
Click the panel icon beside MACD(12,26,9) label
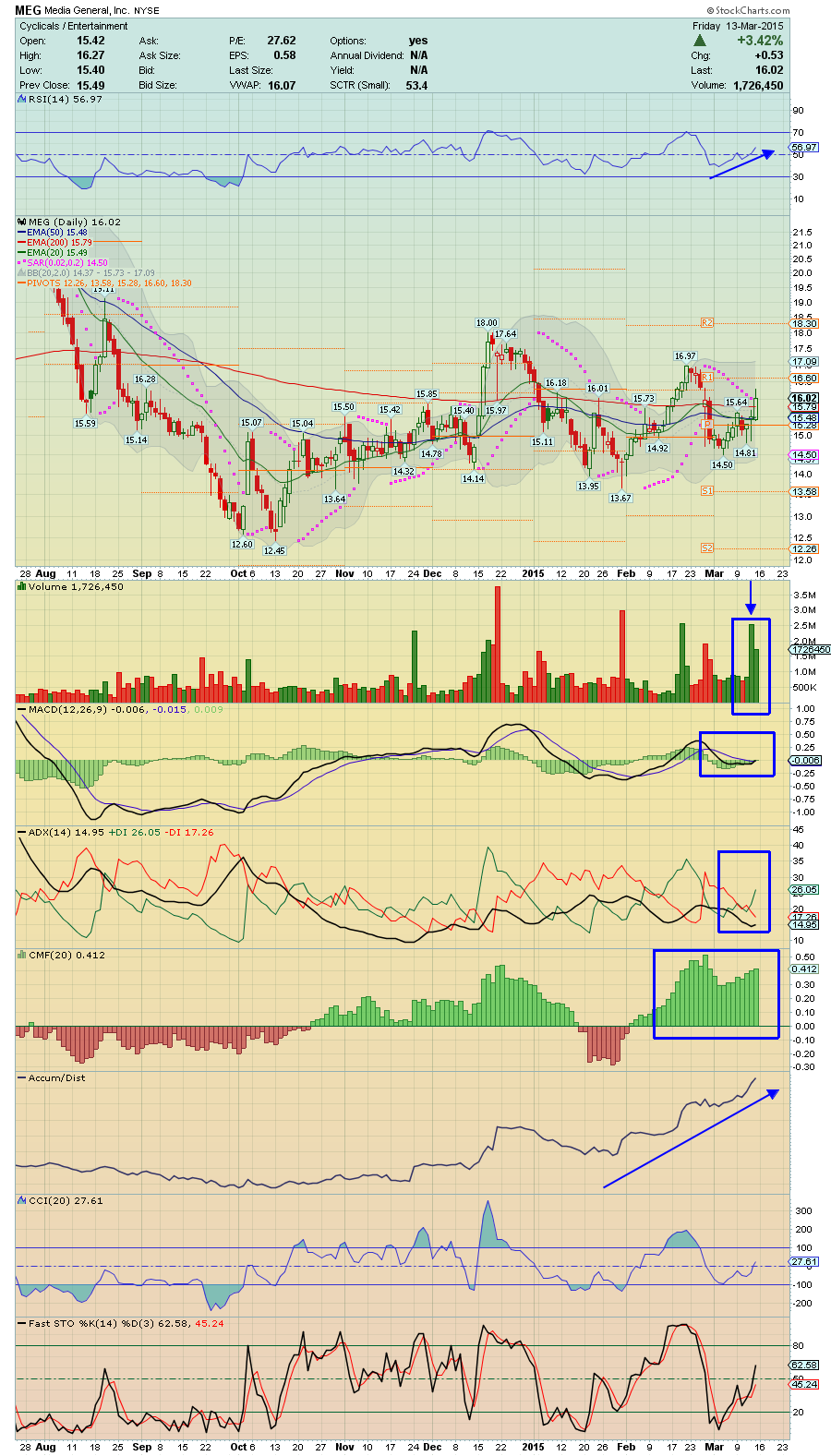point(22,709)
